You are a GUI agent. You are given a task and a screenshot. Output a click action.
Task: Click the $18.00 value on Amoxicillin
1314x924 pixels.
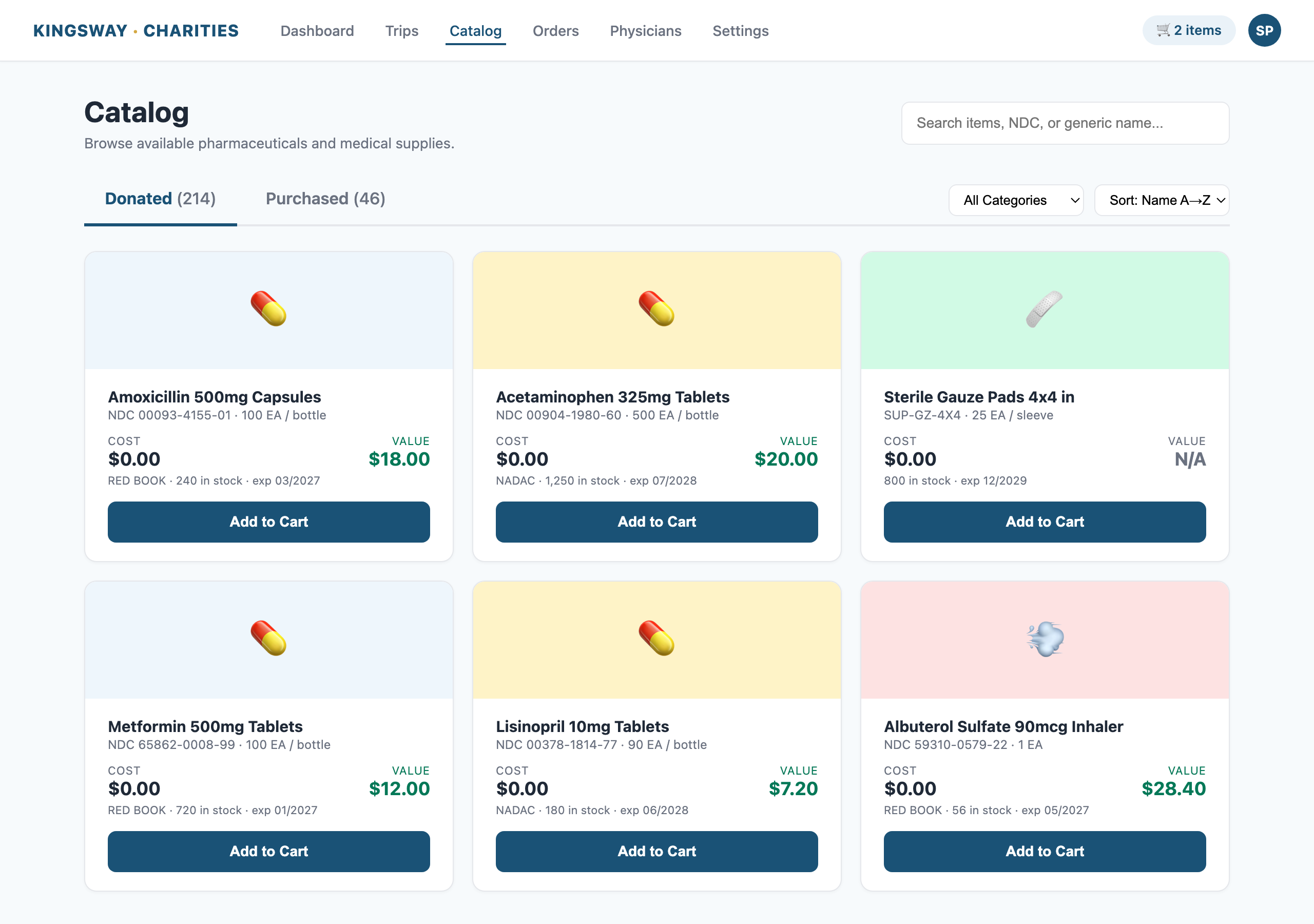tap(399, 459)
